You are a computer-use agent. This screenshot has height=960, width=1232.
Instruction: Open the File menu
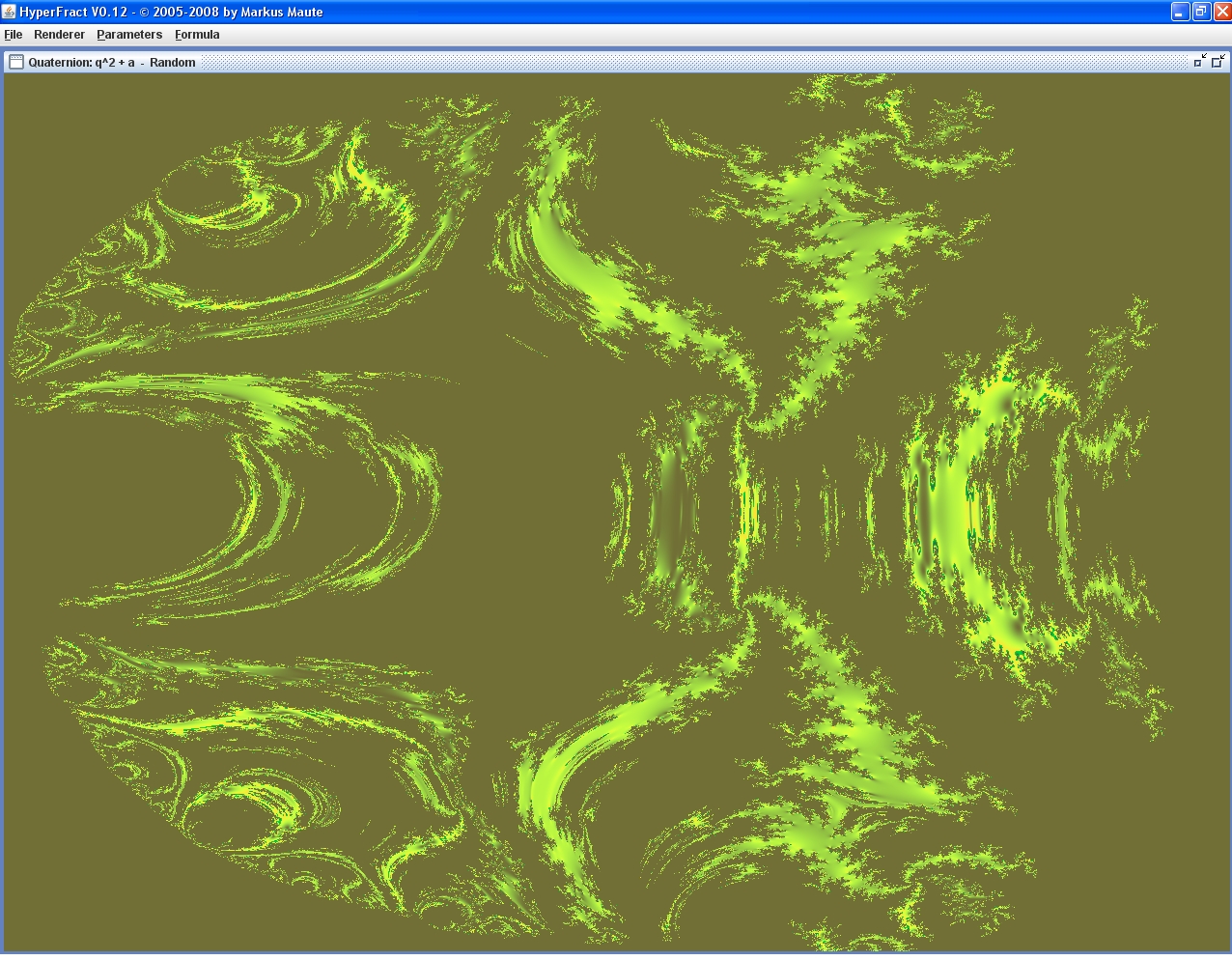[14, 35]
